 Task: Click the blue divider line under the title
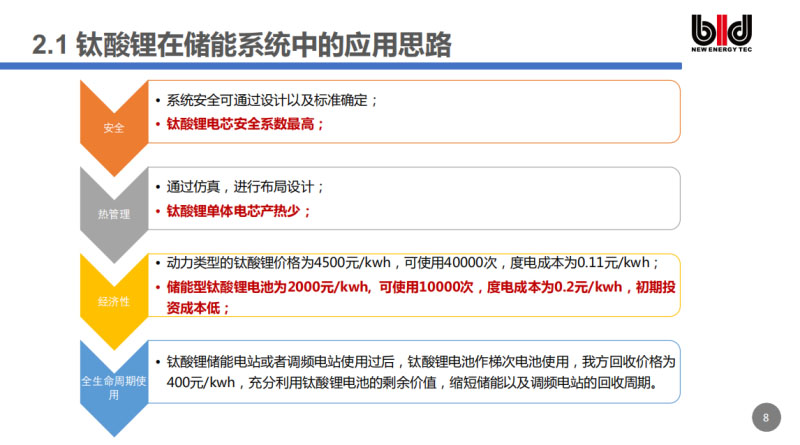click(340, 66)
